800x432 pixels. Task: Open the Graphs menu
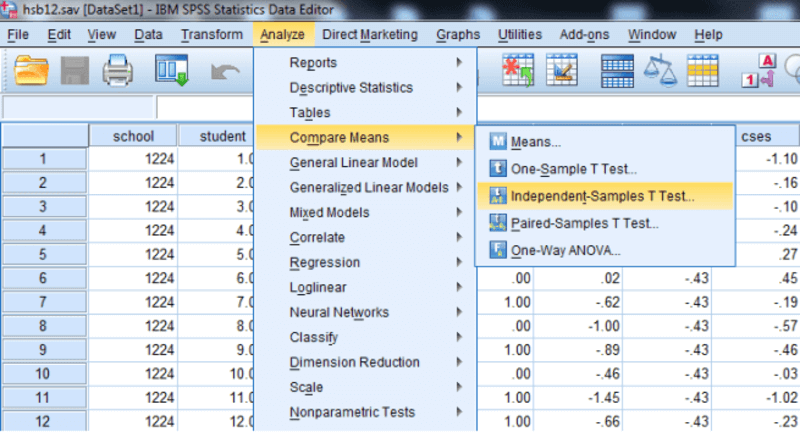coord(458,35)
